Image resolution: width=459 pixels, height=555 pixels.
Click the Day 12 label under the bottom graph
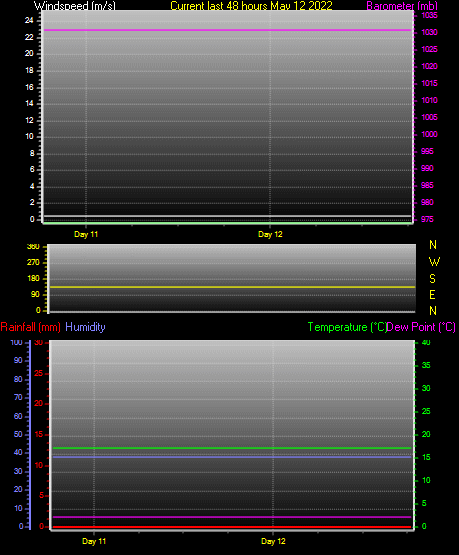(273, 541)
